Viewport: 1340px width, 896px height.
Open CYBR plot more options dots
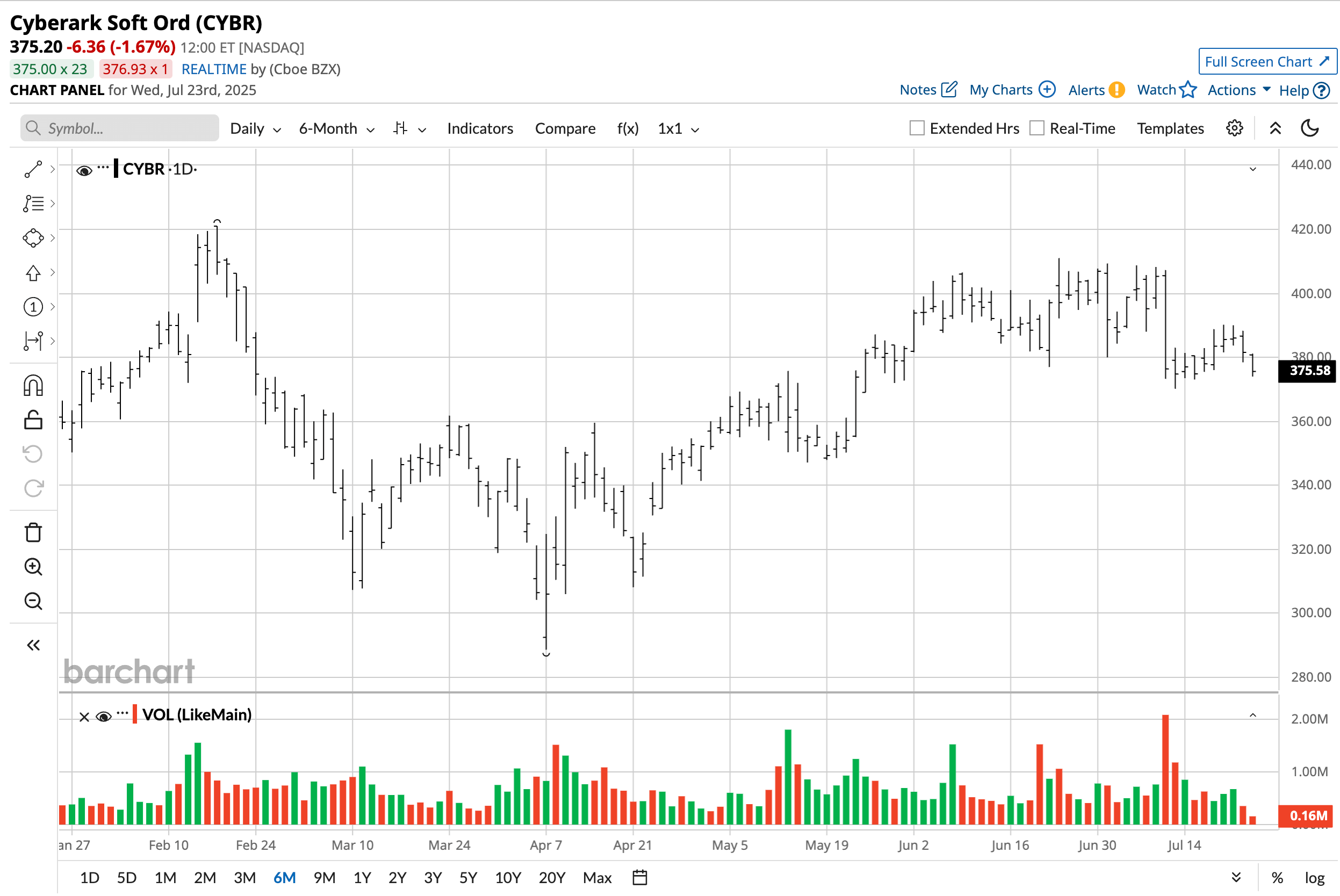tap(103, 168)
